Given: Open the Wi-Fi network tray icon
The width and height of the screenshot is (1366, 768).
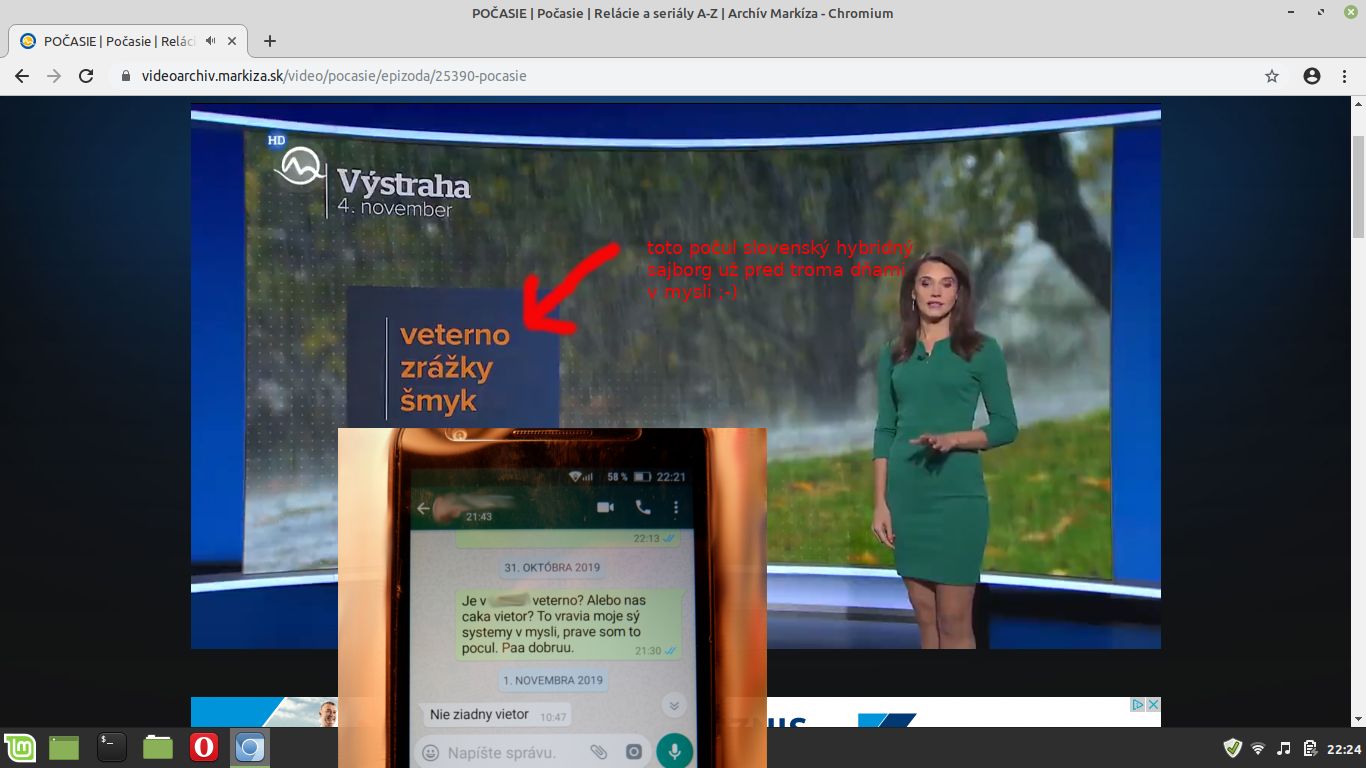Looking at the screenshot, I should pos(1258,748).
